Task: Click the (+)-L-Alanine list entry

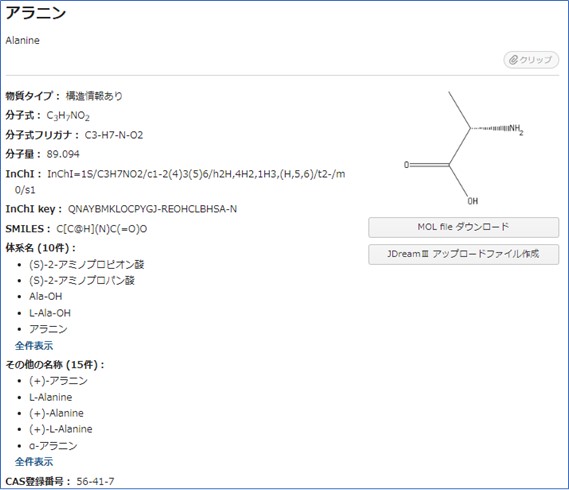Action: point(61,429)
